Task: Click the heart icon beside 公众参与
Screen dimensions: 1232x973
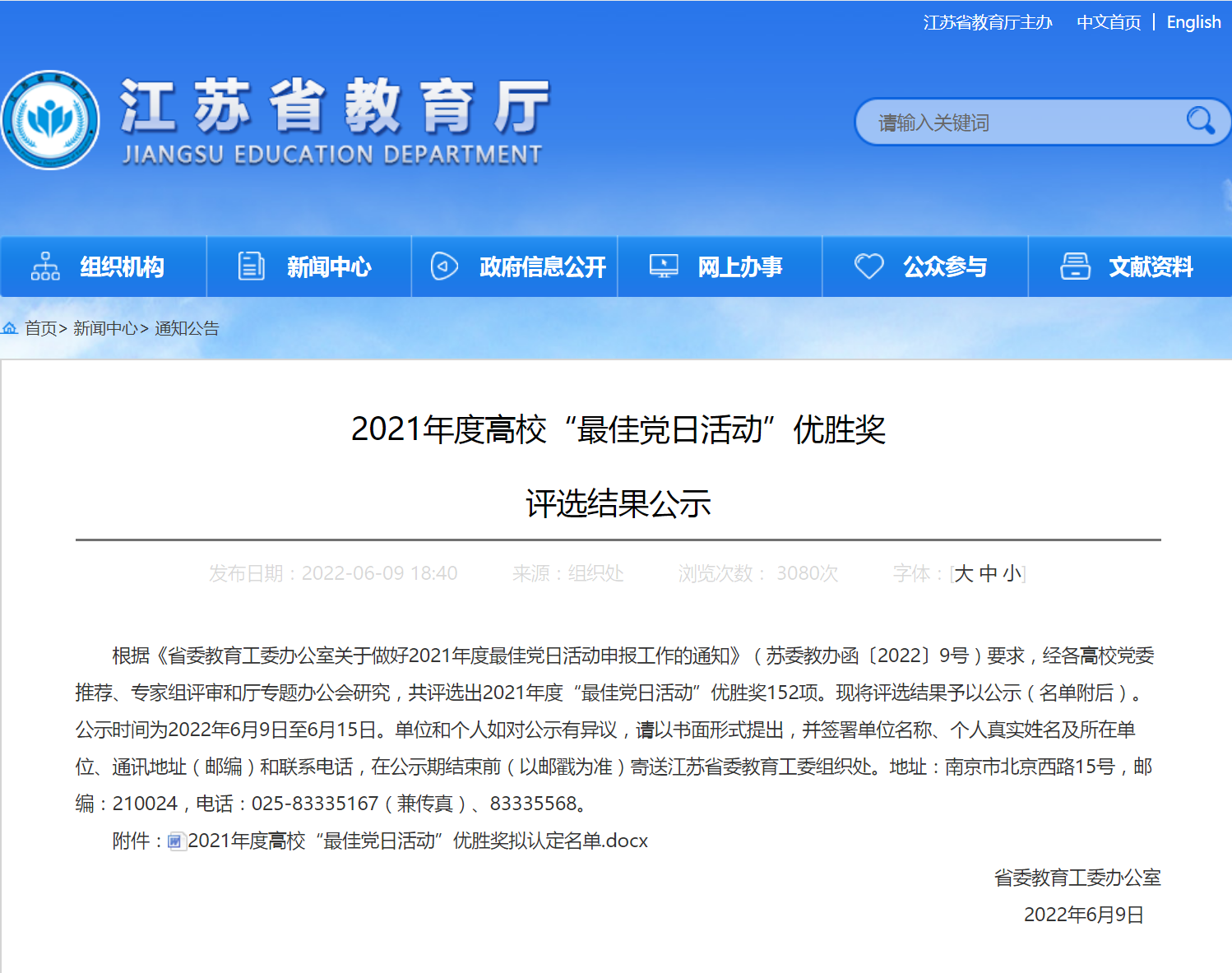Action: [868, 266]
